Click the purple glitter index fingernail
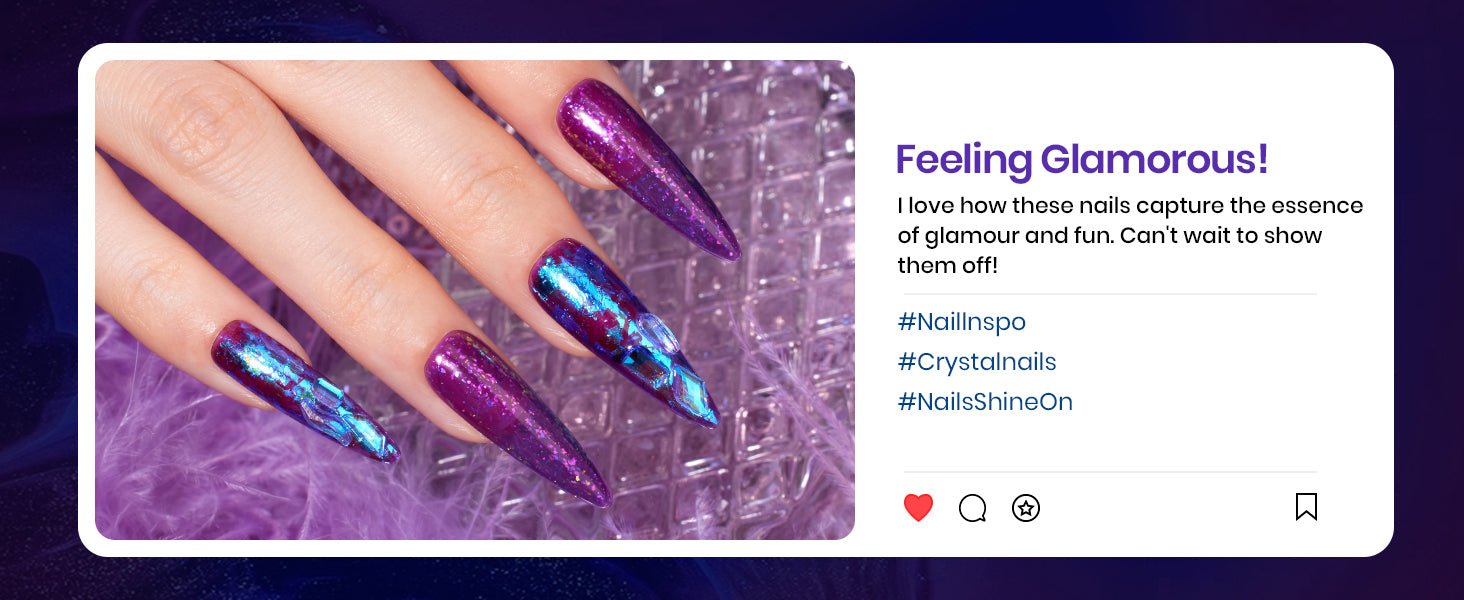Image resolution: width=1464 pixels, height=600 pixels. pos(648,168)
